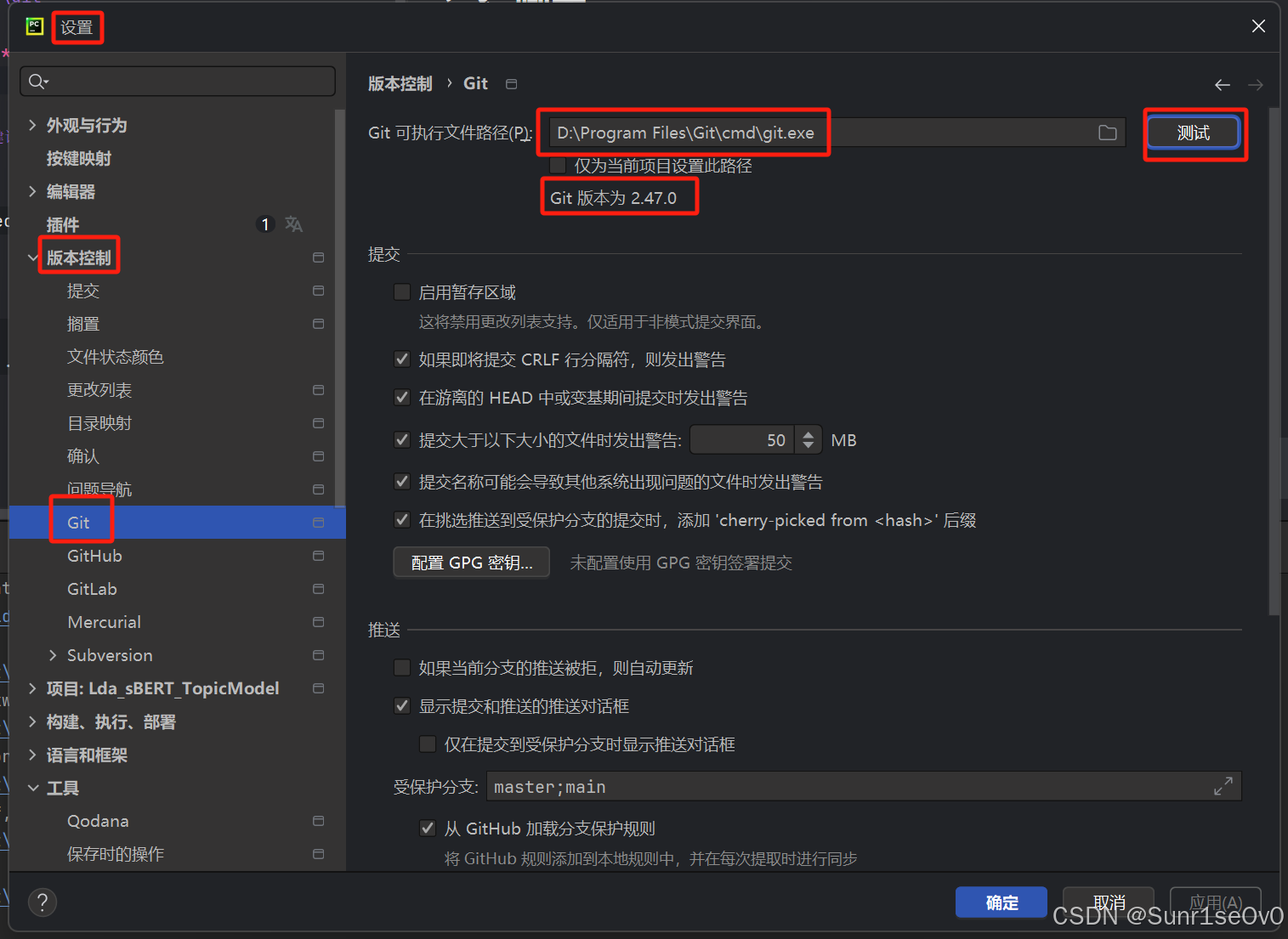Close the settings dialog with X
Viewport: 1288px width, 939px height.
click(1258, 26)
